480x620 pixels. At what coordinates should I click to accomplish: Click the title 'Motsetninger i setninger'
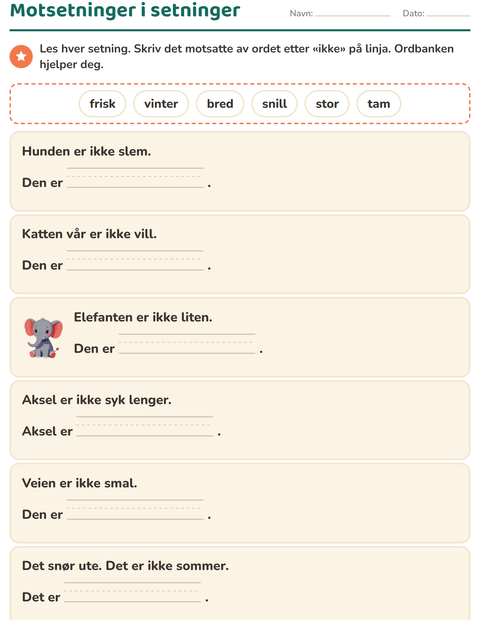[125, 10]
